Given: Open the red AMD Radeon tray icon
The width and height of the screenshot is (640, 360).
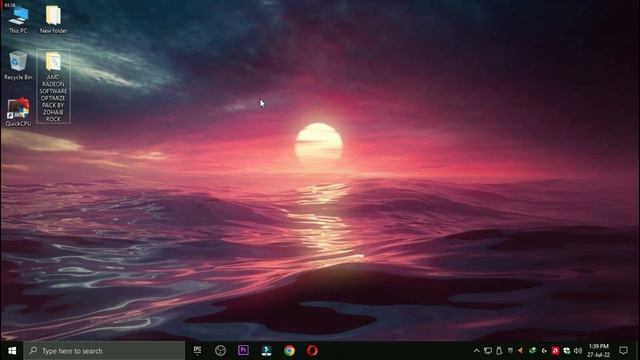Looking at the screenshot, I should pyautogui.click(x=555, y=351).
